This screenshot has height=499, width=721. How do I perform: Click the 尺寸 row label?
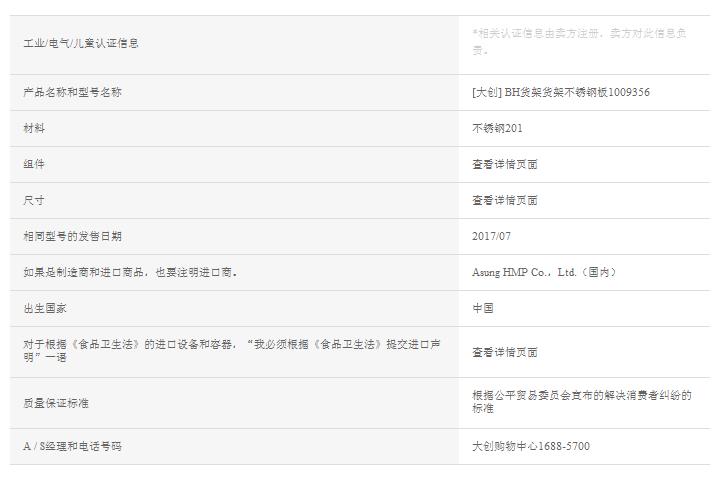34,200
